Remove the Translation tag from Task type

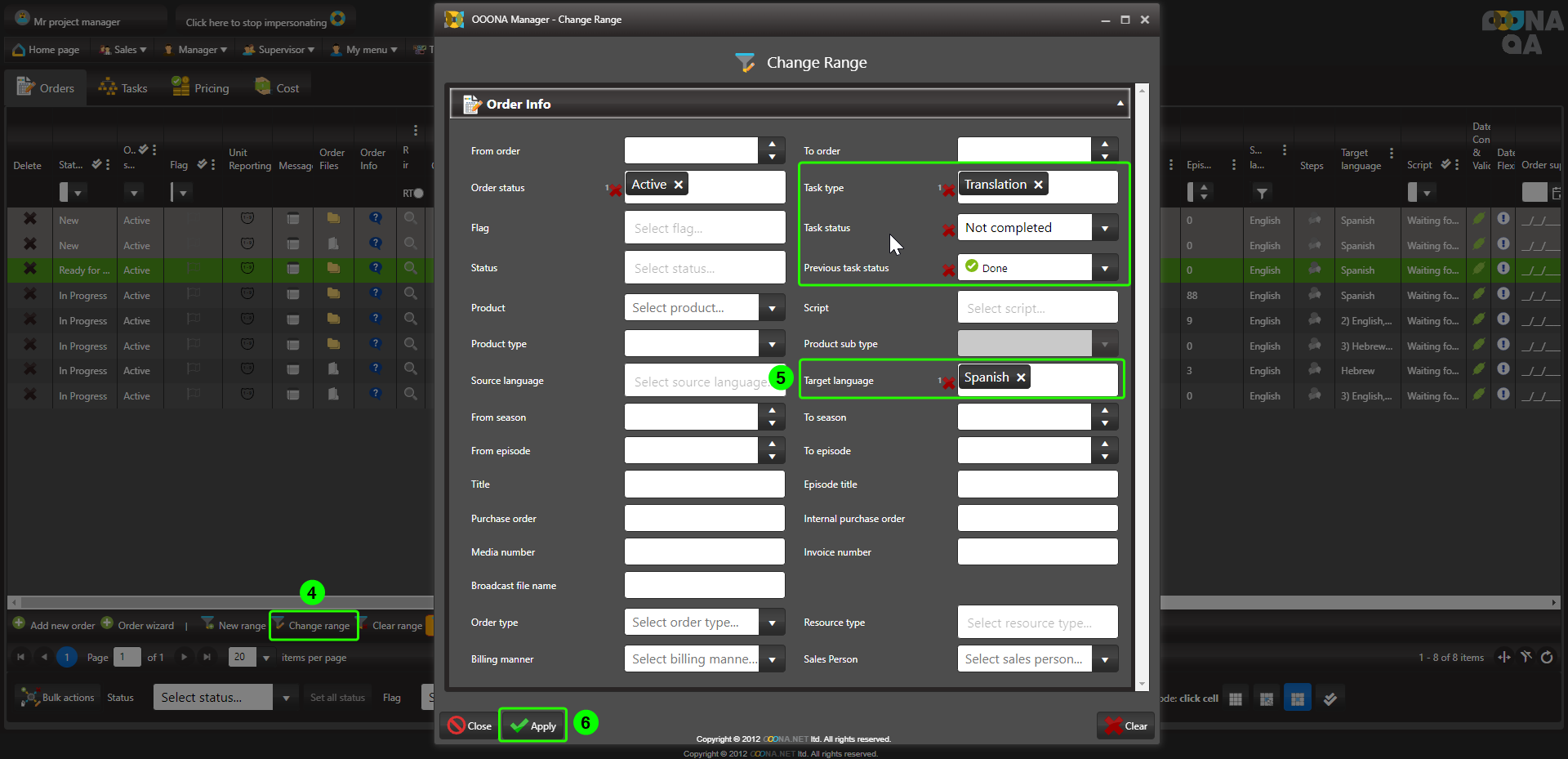1038,185
